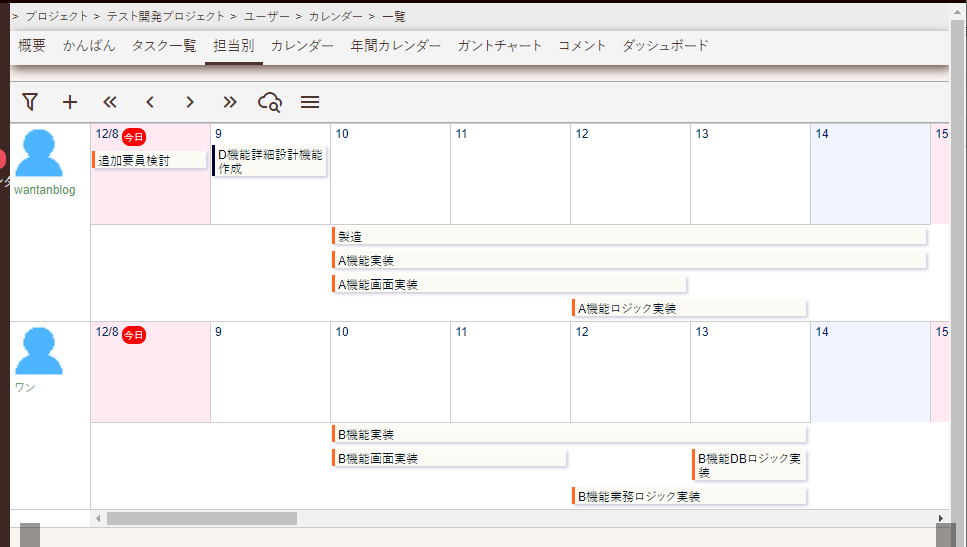Switch to the コメント tab
The width and height of the screenshot is (967, 547).
point(582,46)
